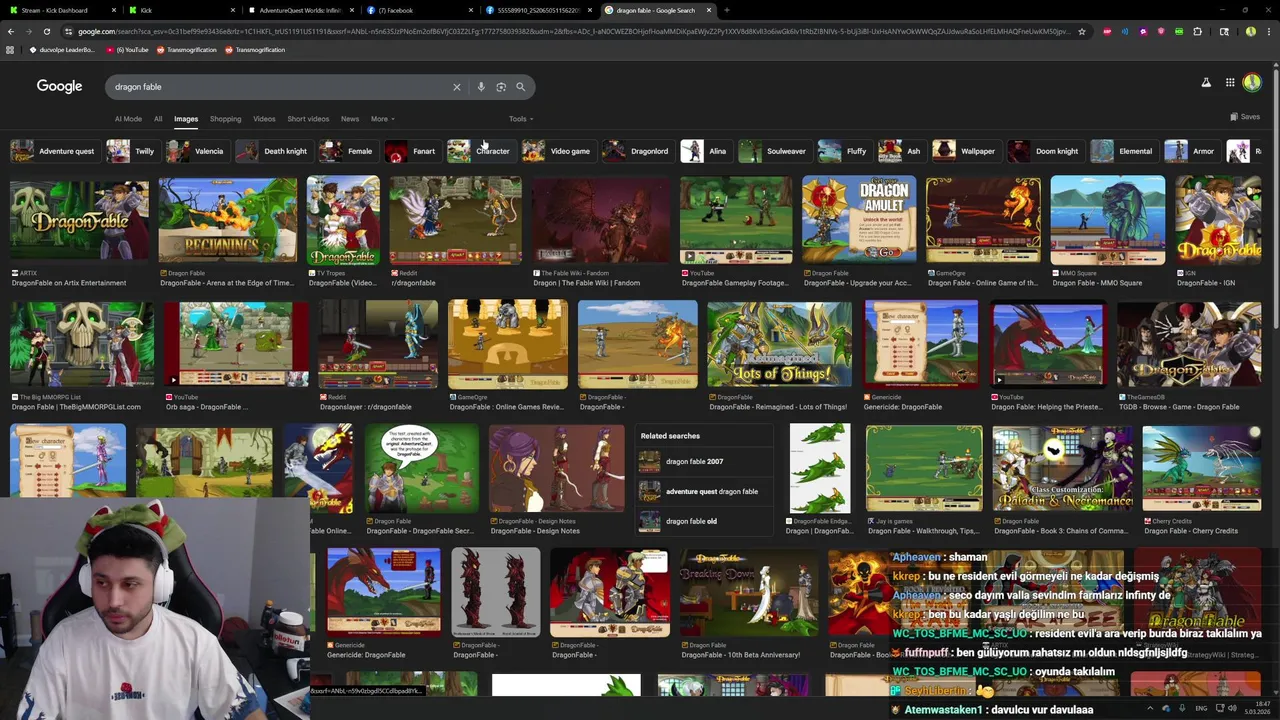Open related search 'dragon fable 2007'
The height and width of the screenshot is (720, 1280).
click(705, 462)
